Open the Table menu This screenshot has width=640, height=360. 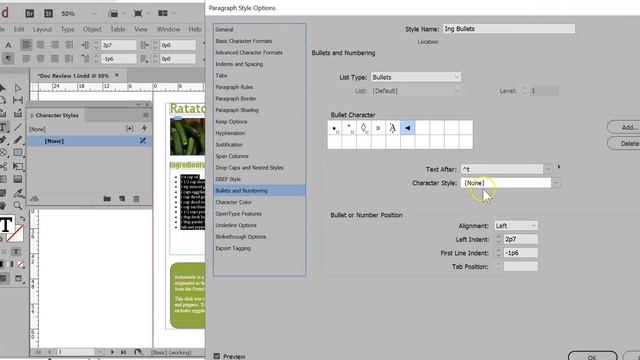[x=118, y=29]
